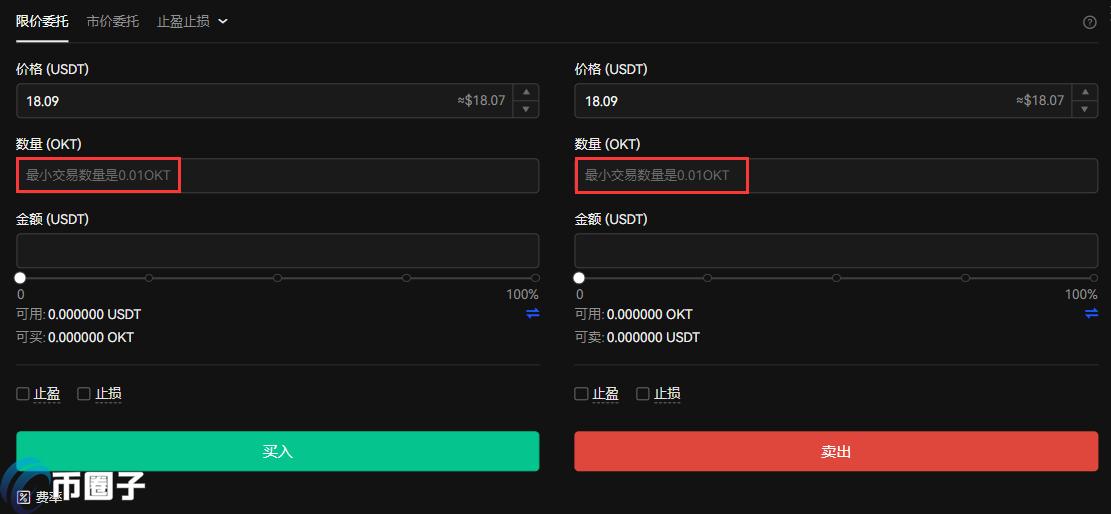This screenshot has width=1111, height=514.
Task: Click the sell-side blue swap arrows icon
Action: point(1091,313)
